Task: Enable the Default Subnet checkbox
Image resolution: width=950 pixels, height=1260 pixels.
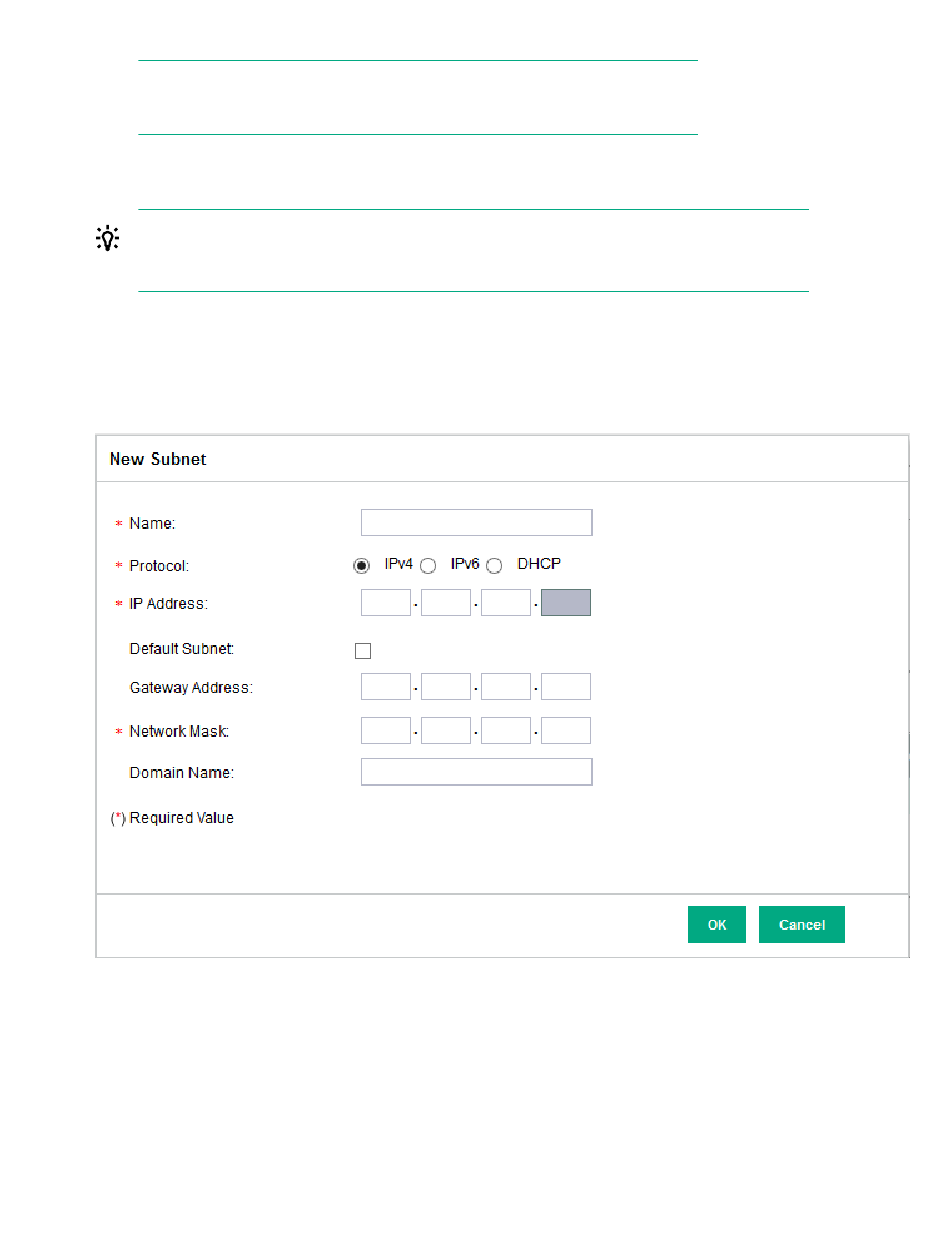Action: (363, 651)
